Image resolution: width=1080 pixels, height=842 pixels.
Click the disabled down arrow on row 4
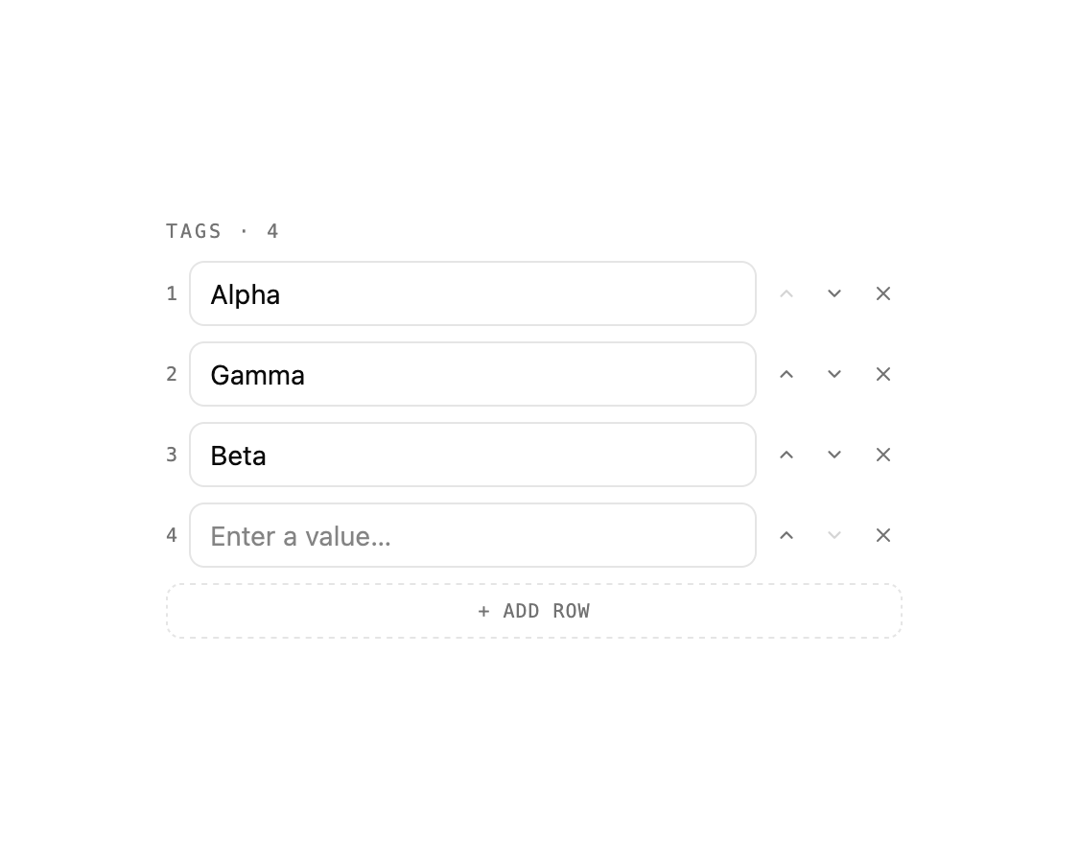point(834,535)
